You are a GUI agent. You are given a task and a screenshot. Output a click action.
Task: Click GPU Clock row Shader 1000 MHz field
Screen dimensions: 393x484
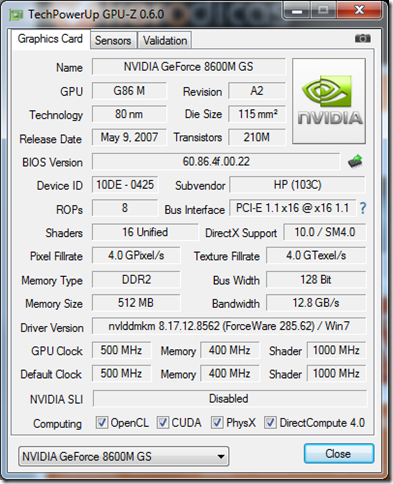point(336,350)
